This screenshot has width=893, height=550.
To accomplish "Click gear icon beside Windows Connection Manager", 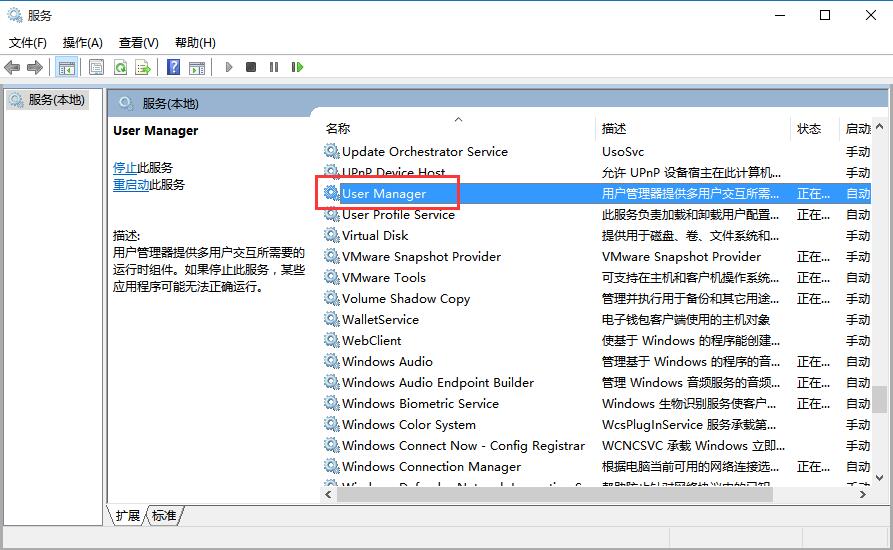I will [x=331, y=466].
